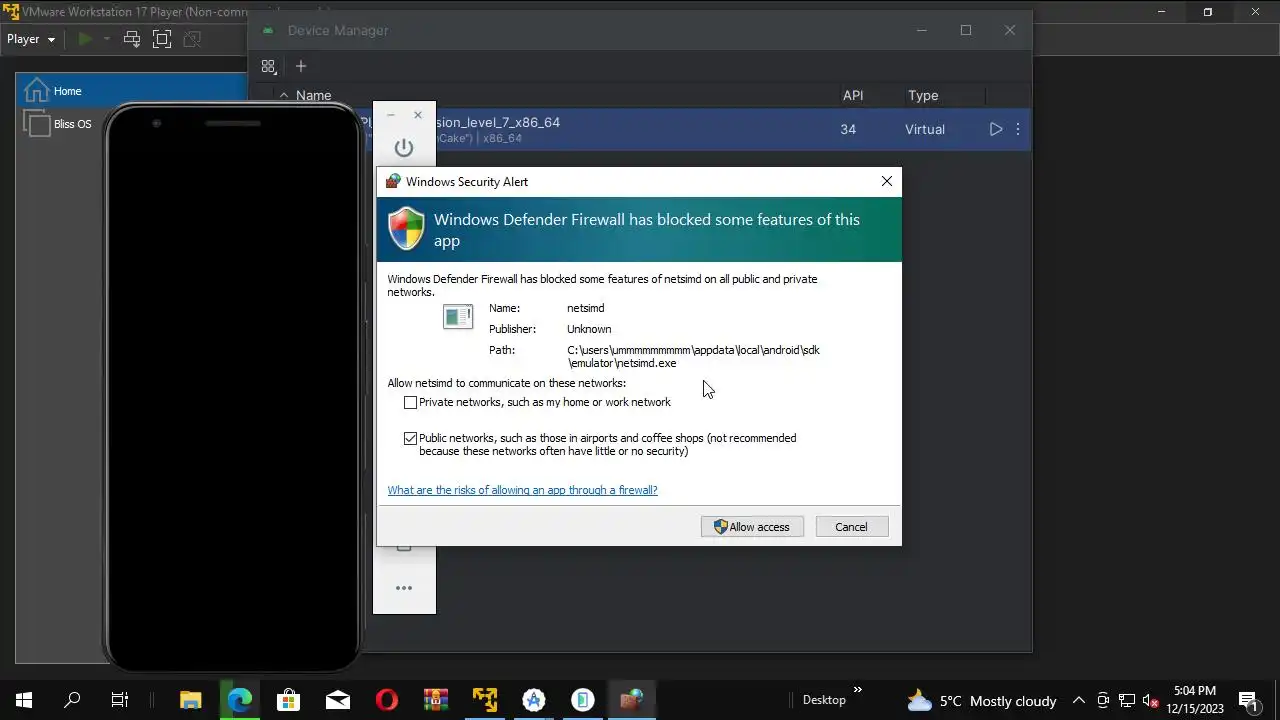
Task: Open Mail app from taskbar
Action: 338,700
